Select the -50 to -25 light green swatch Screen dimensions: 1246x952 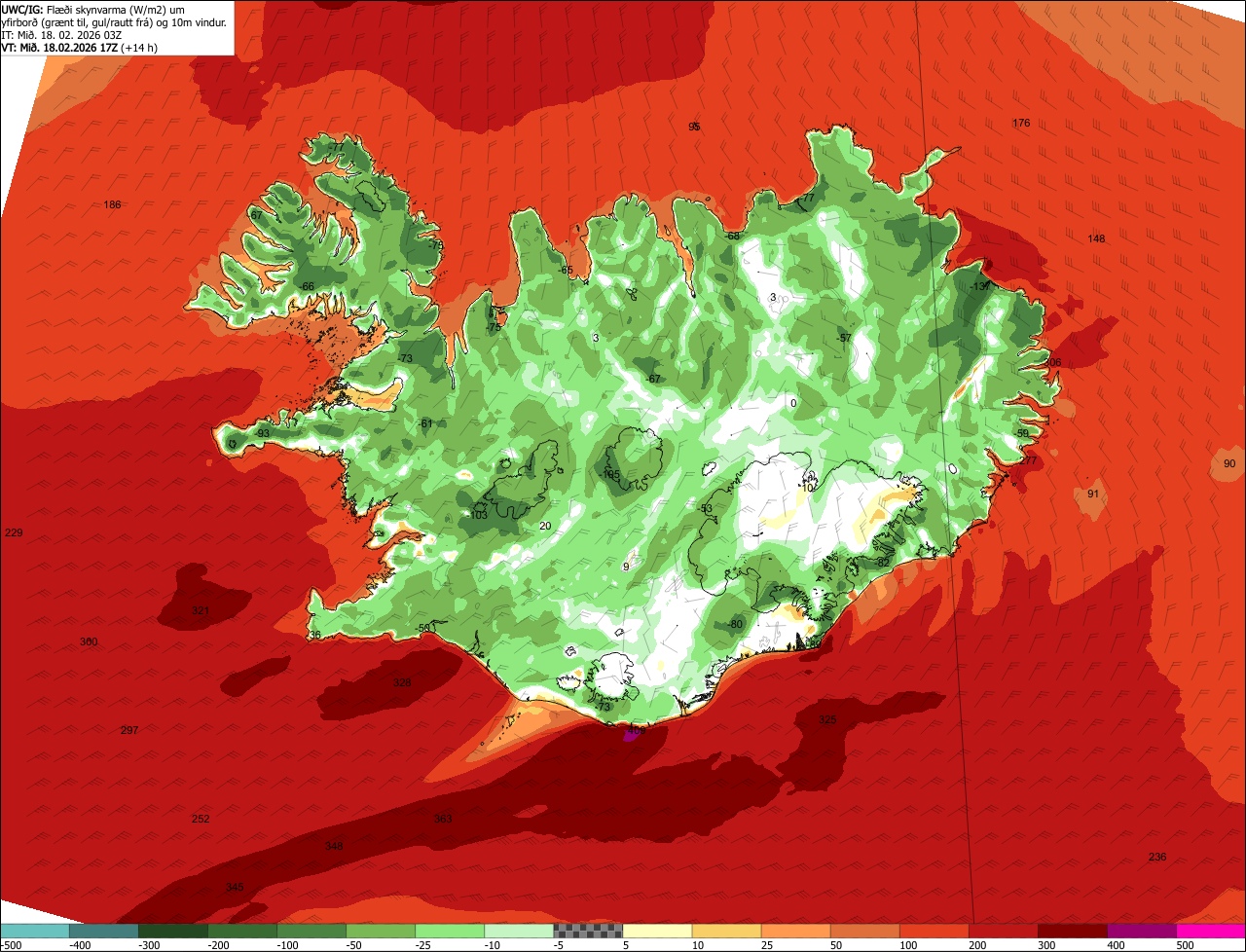click(381, 931)
